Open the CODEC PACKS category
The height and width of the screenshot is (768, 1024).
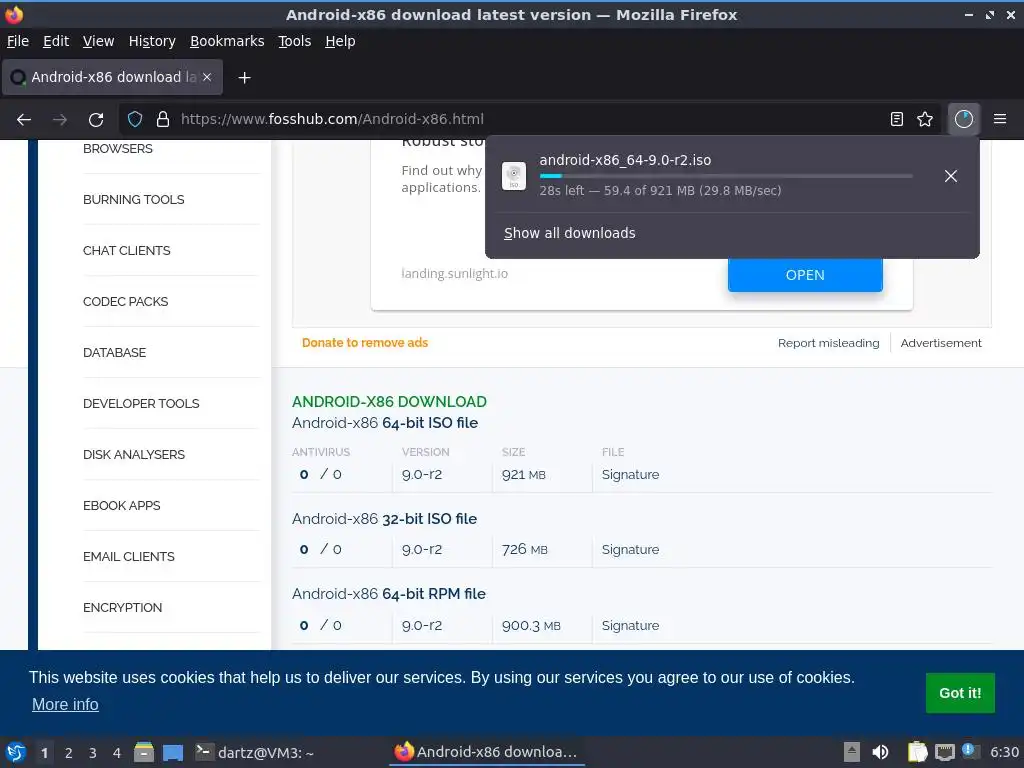(x=125, y=302)
